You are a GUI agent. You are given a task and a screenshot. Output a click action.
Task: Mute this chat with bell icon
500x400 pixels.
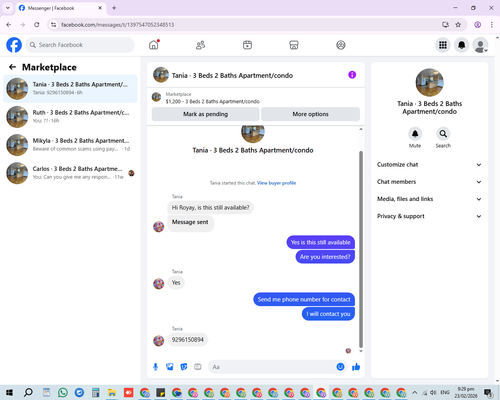pos(415,134)
